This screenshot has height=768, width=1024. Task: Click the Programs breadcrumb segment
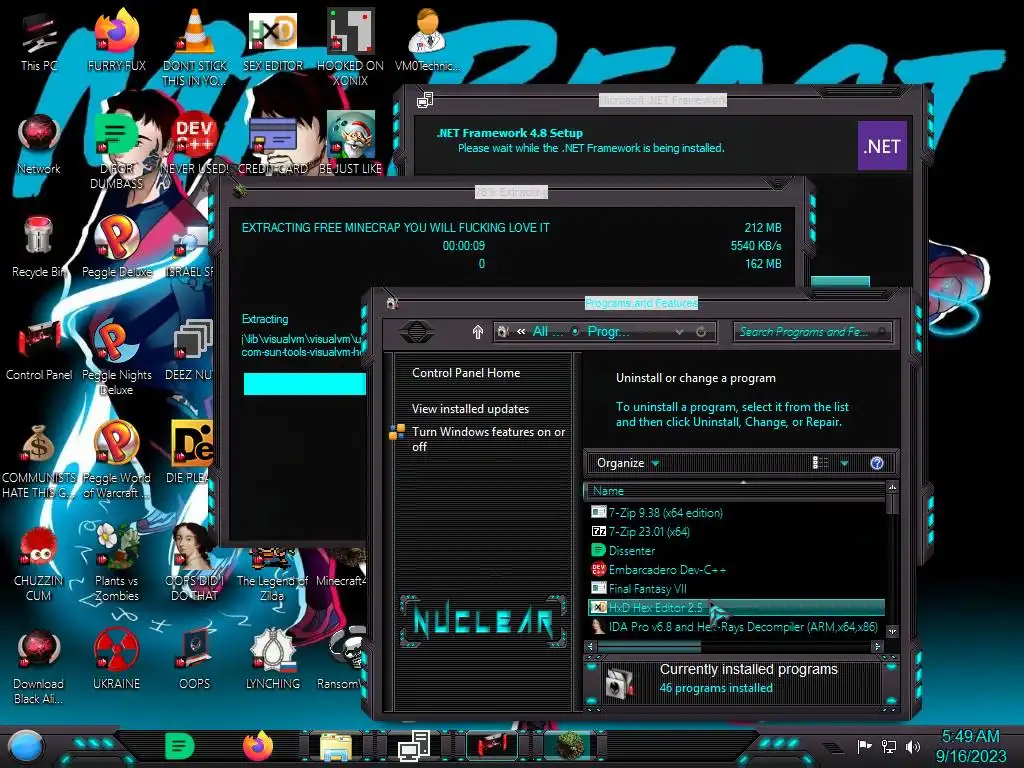tap(608, 332)
